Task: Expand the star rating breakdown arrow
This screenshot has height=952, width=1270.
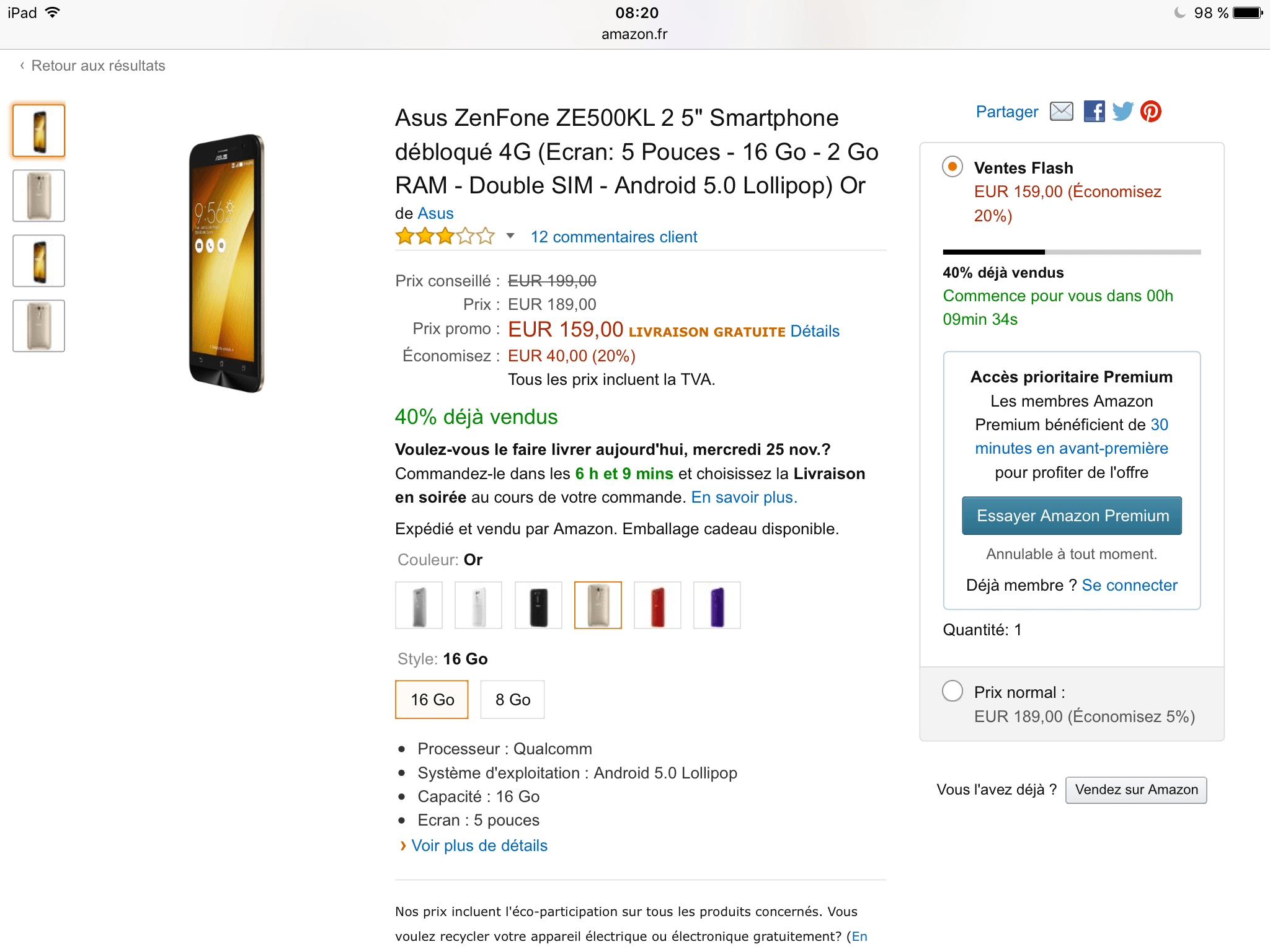Action: pos(510,236)
